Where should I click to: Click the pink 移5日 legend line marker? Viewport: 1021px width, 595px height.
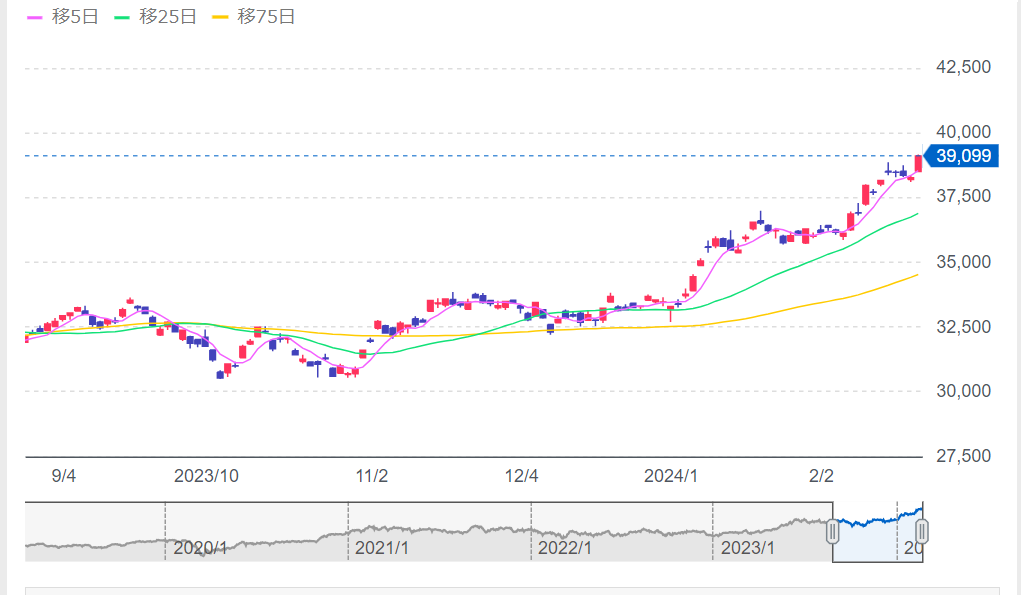coord(33,17)
